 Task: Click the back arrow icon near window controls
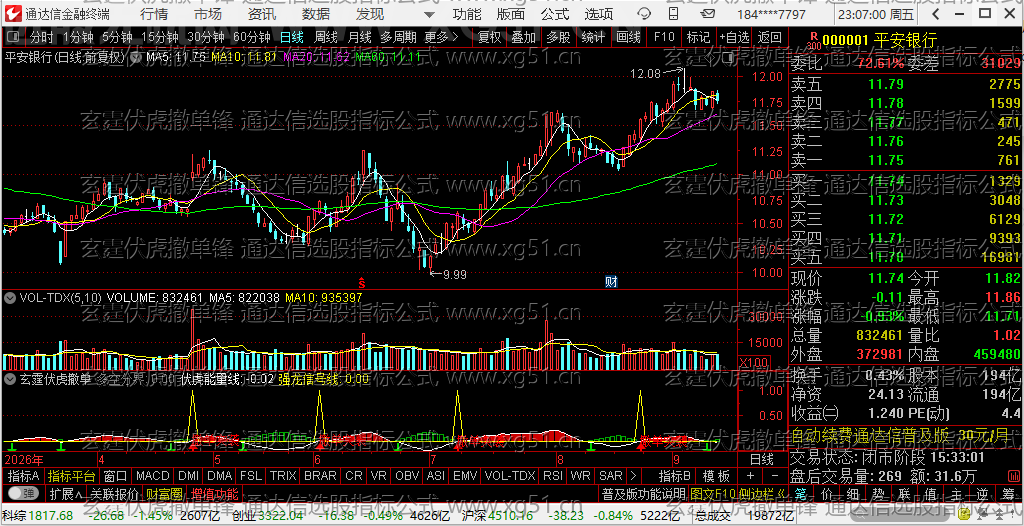[936, 14]
